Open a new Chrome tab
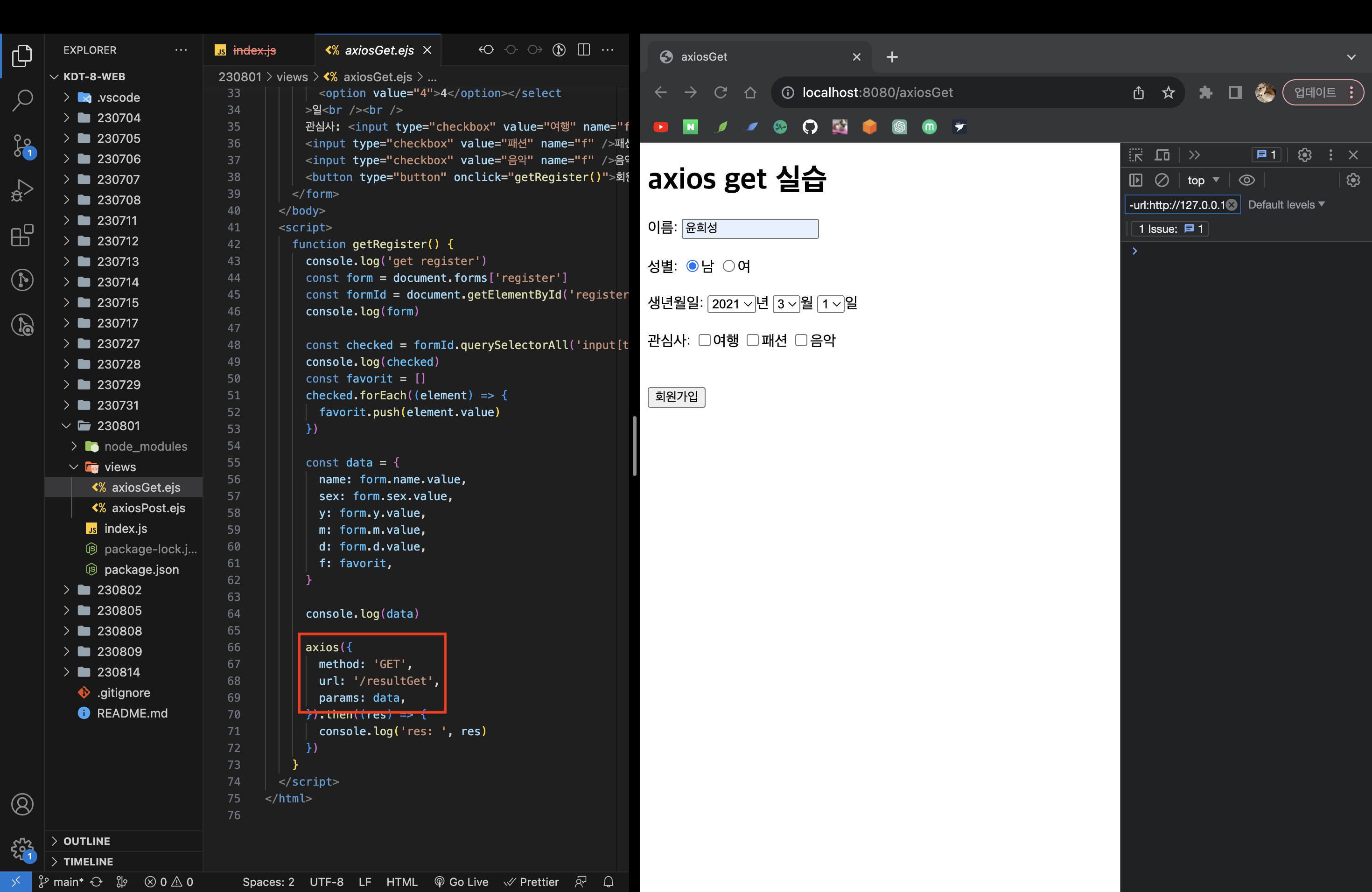The width and height of the screenshot is (1372, 892). [x=892, y=57]
